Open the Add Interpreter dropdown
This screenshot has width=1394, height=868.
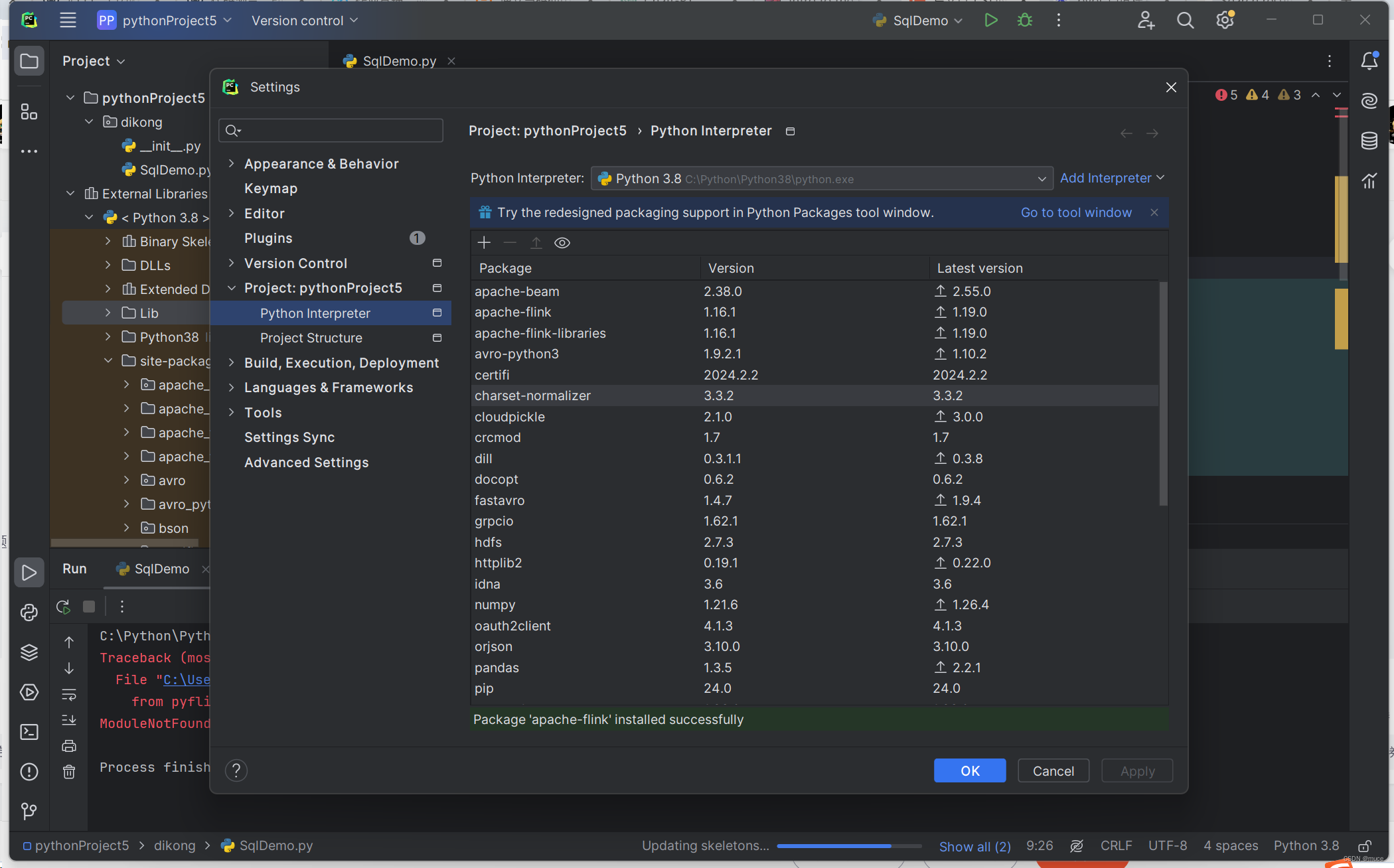[x=1111, y=178]
